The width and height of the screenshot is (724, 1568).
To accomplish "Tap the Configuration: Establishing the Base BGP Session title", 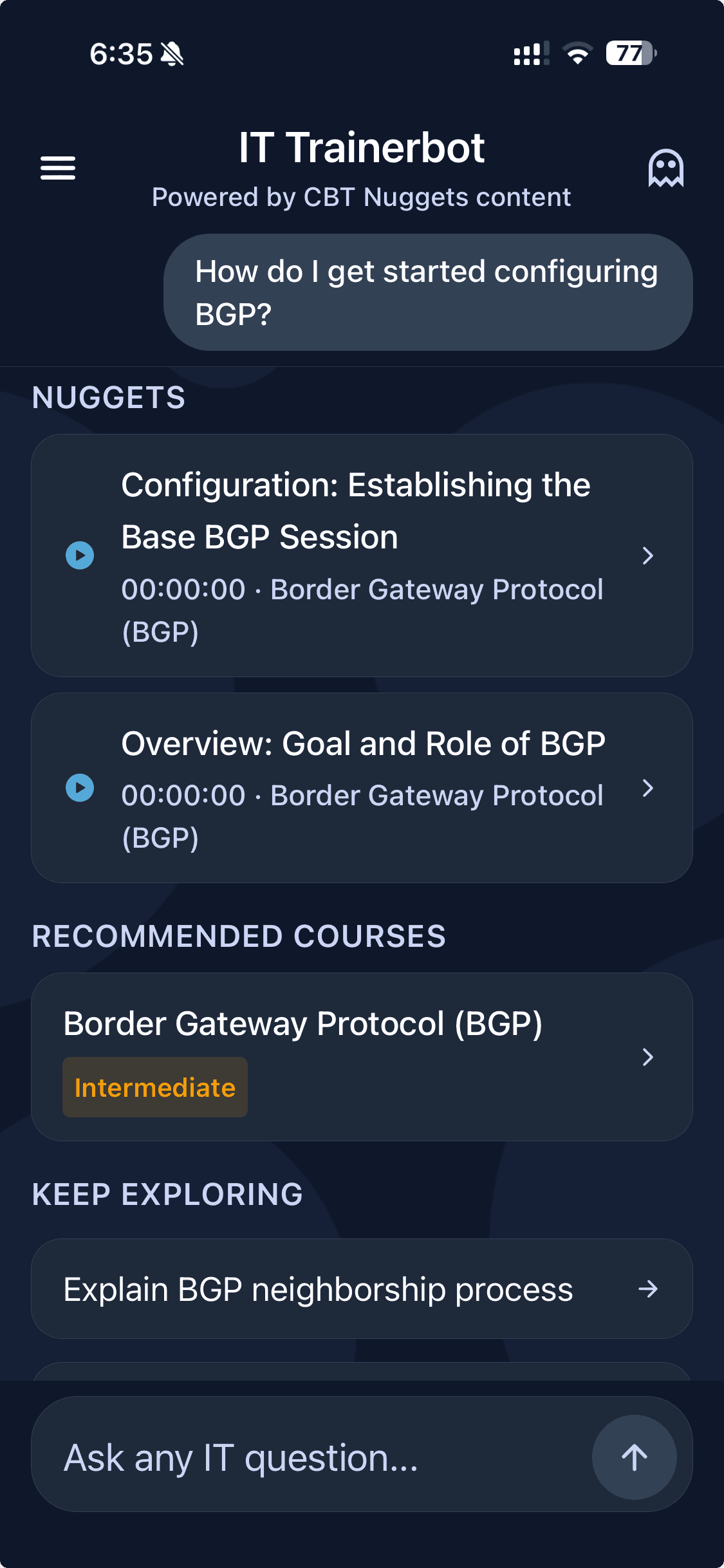I will [355, 510].
